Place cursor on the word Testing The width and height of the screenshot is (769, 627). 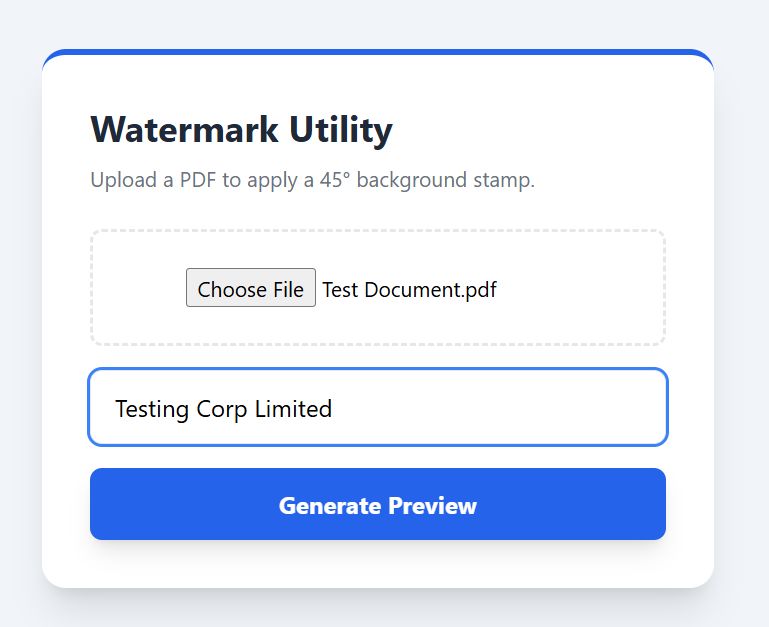coord(149,409)
